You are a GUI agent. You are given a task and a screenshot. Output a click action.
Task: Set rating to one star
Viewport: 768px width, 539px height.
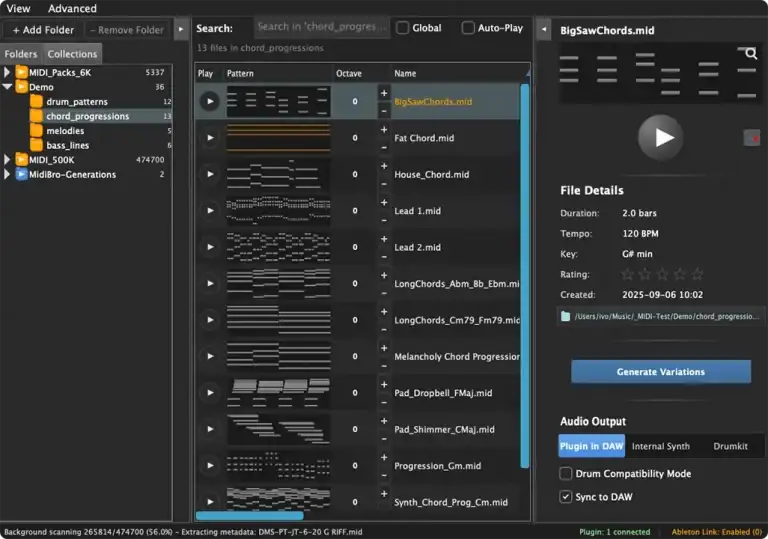point(627,274)
